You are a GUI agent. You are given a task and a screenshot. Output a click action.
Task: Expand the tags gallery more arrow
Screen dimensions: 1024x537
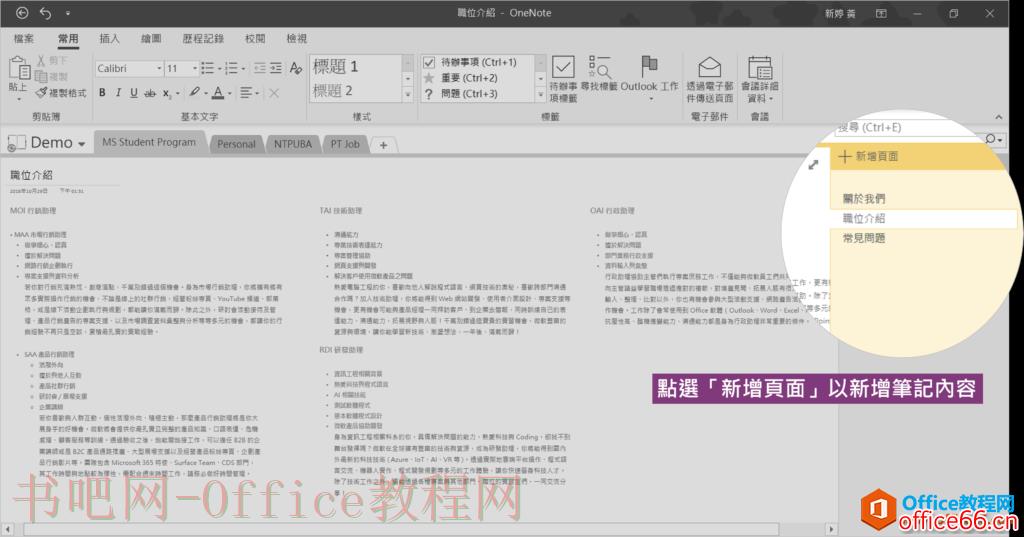(541, 95)
